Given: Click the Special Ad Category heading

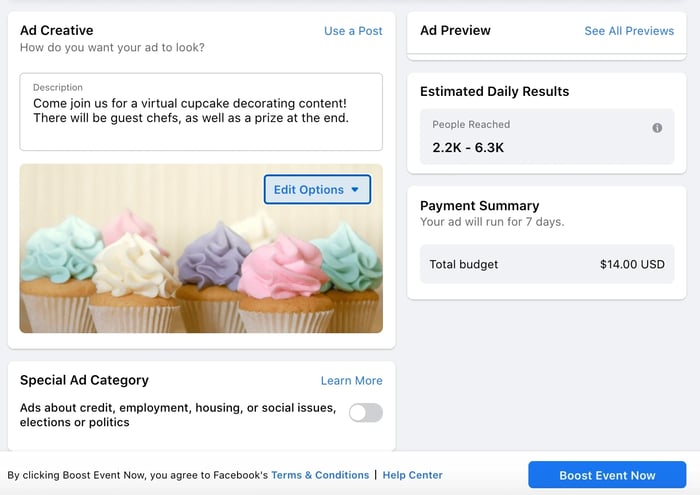Looking at the screenshot, I should tap(84, 380).
